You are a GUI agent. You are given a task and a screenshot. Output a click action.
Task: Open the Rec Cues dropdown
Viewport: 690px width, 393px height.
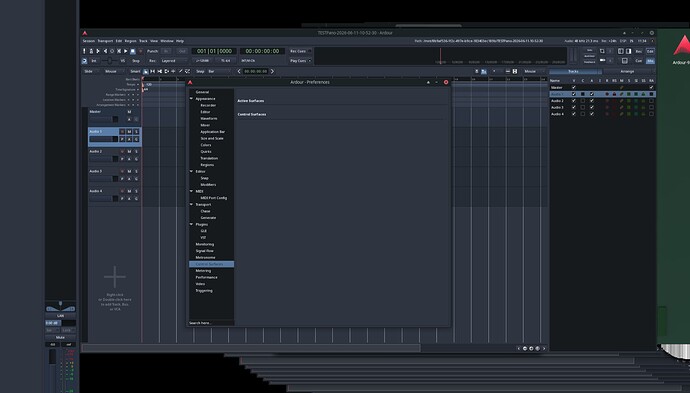301,51
